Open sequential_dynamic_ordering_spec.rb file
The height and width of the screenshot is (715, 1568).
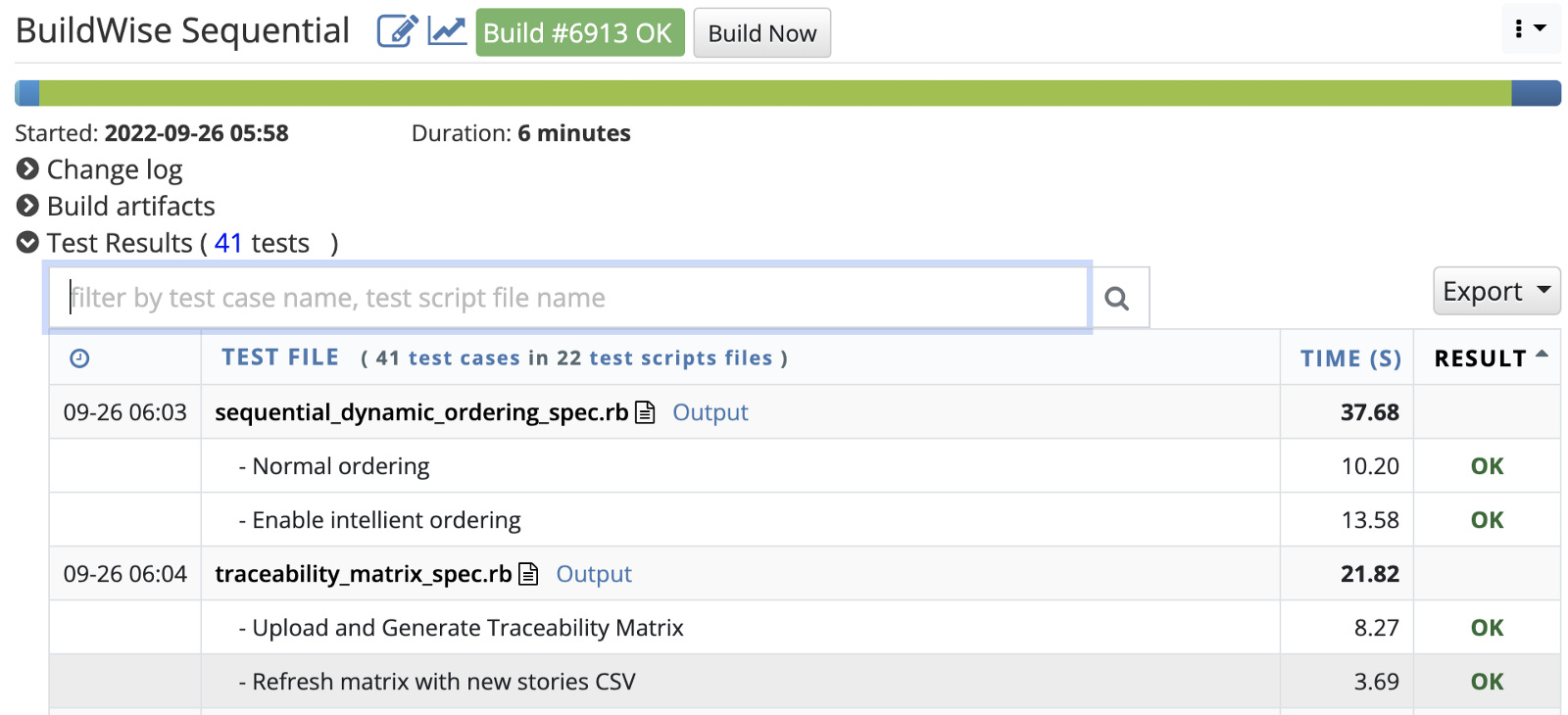421,412
